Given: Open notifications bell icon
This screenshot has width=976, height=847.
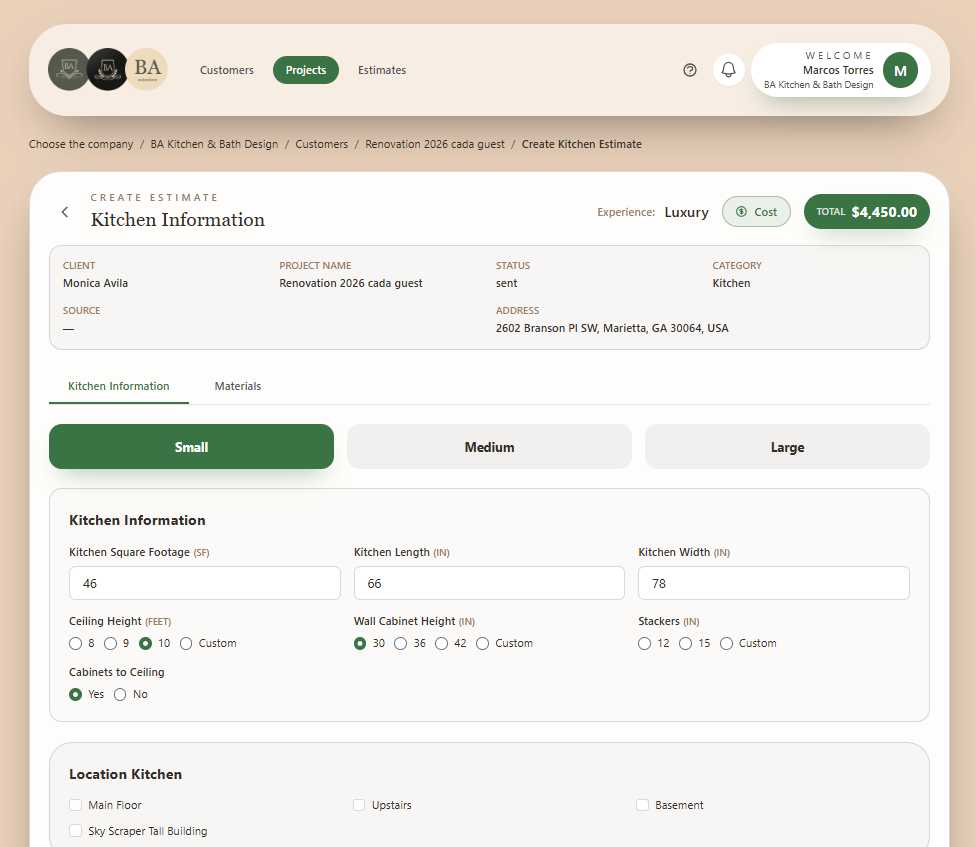Looking at the screenshot, I should (728, 70).
